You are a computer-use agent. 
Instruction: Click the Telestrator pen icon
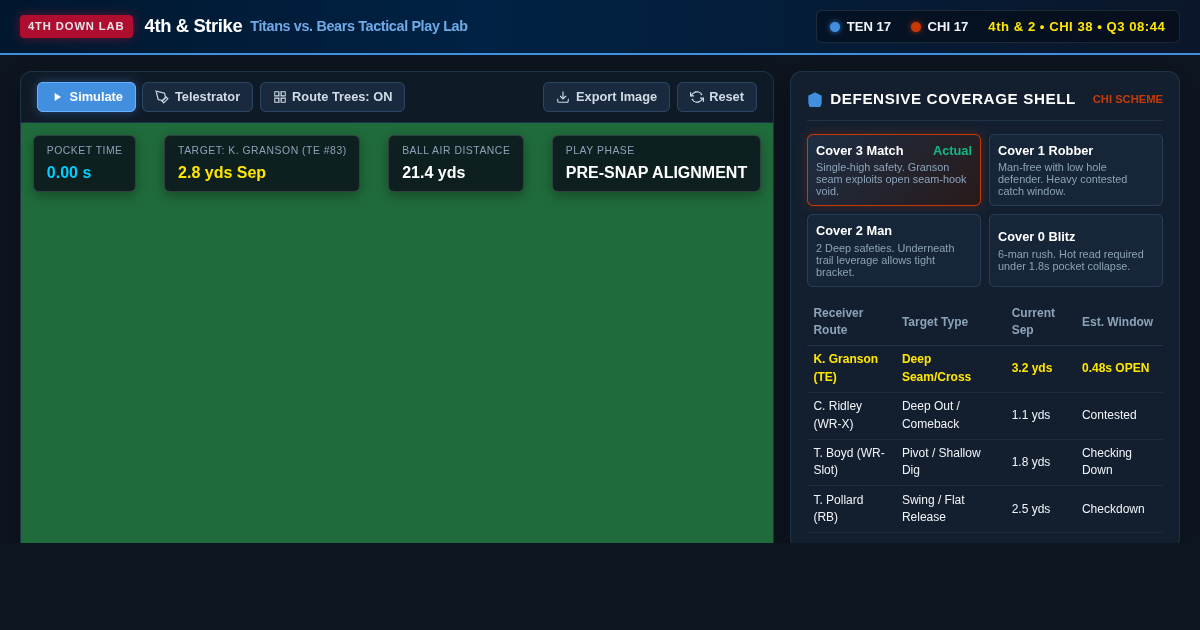[x=162, y=97]
